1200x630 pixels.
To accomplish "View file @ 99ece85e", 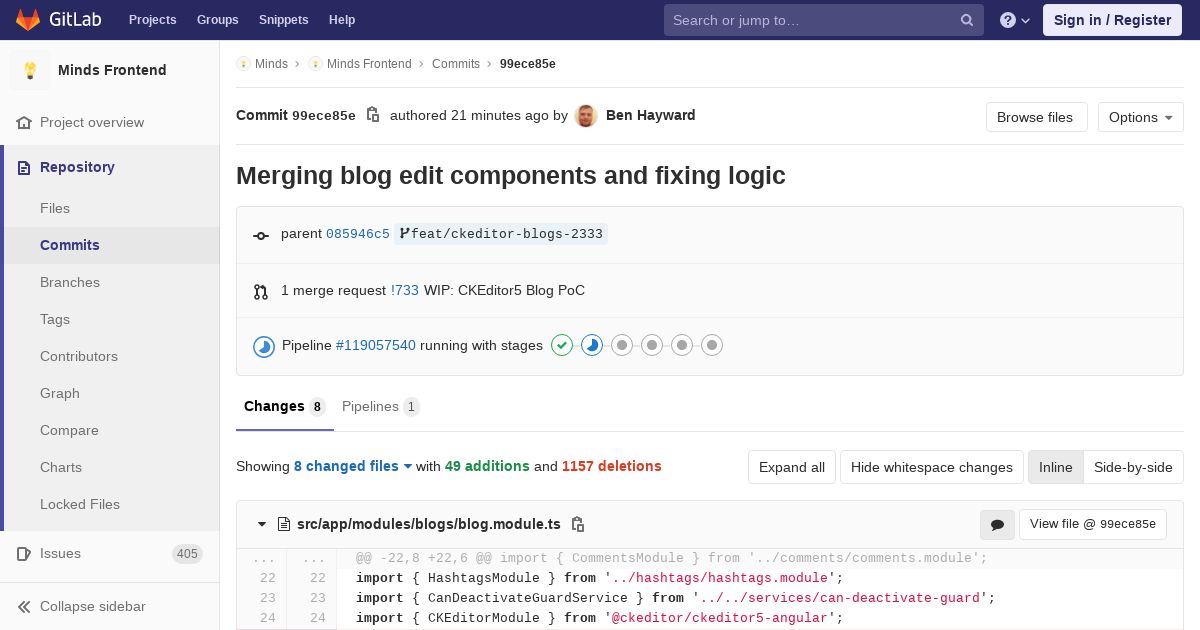I will point(1093,524).
